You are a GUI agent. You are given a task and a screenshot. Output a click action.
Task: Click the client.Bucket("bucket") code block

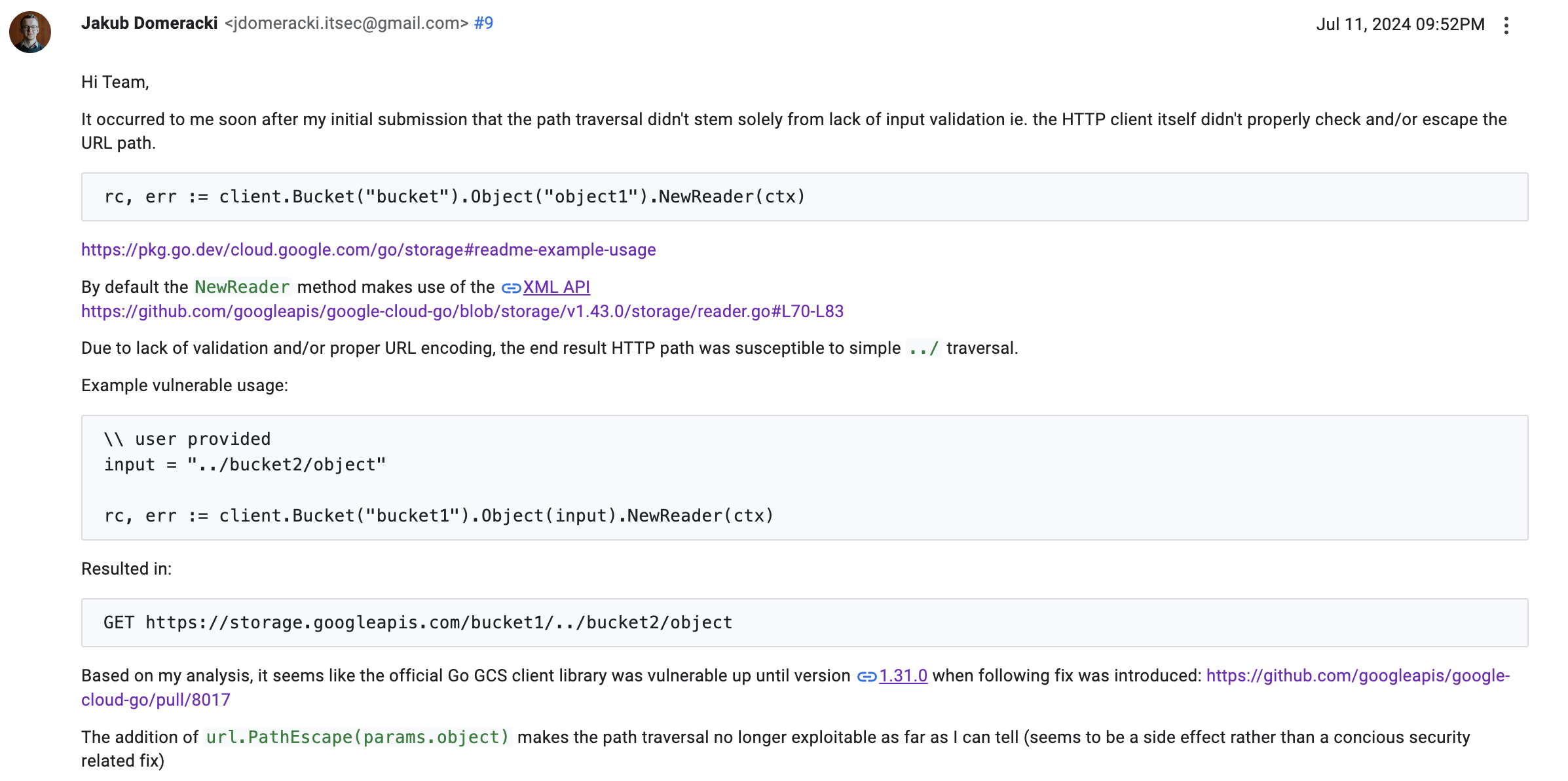point(455,197)
